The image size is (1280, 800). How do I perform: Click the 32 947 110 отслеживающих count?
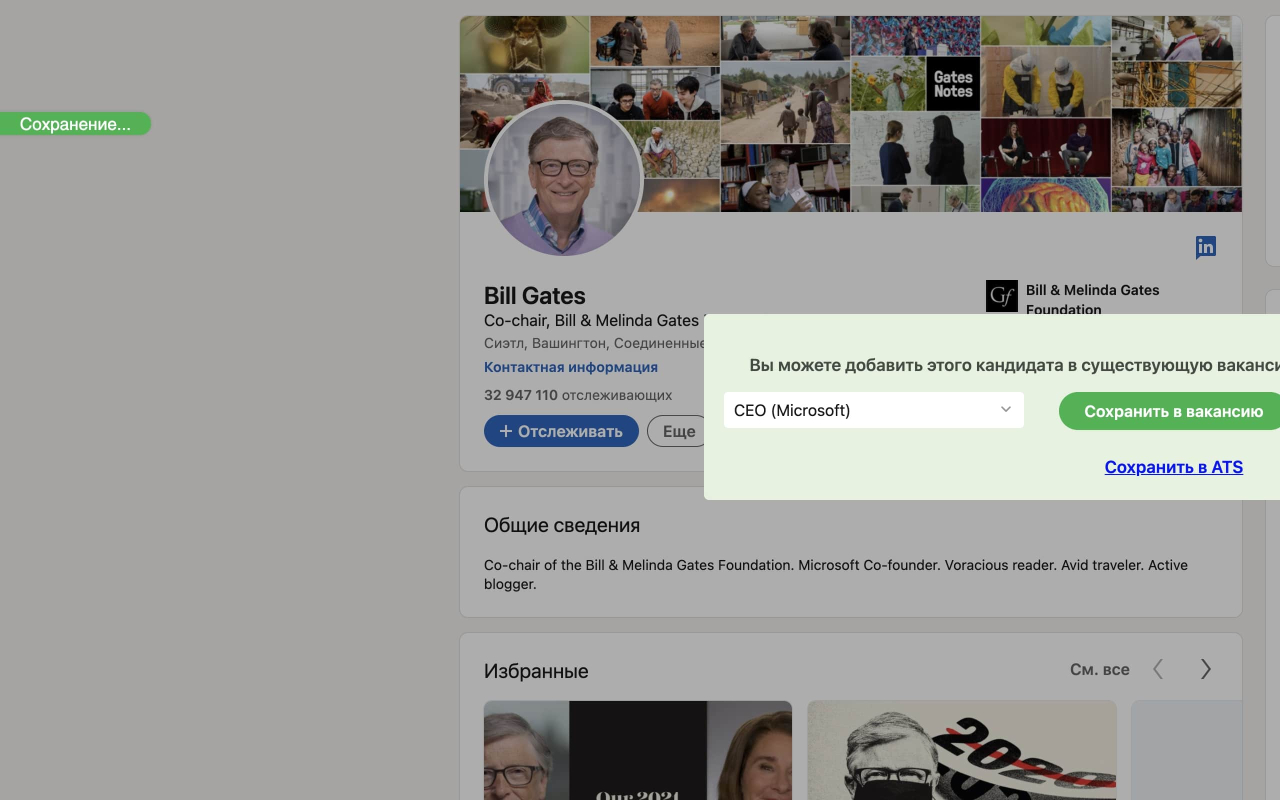coord(577,395)
